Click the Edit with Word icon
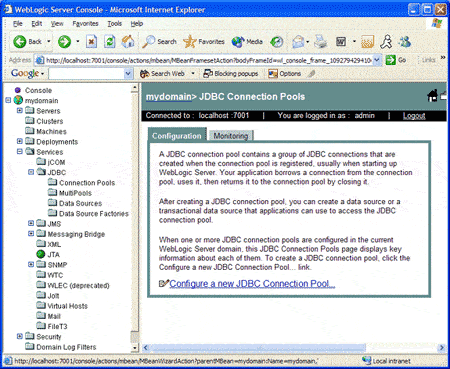This screenshot has width=450, height=369. coord(341,42)
